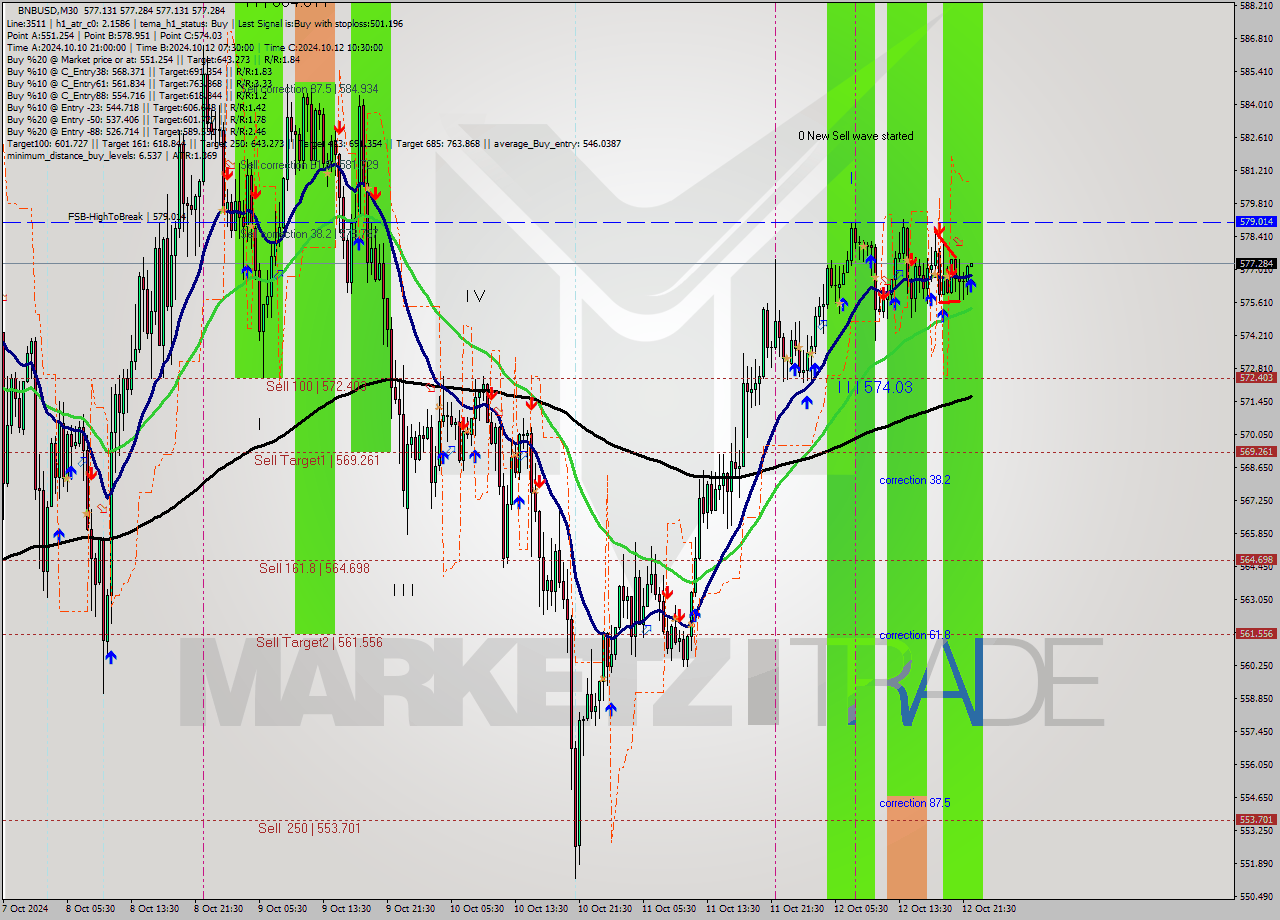This screenshot has width=1280, height=920.
Task: Click the 'I V' wave marker
Action: (x=475, y=295)
